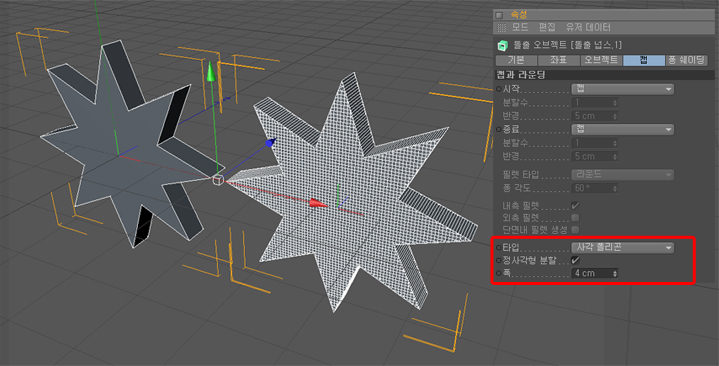Click the 종료 분할수 value field
Image resolution: width=719 pixels, height=366 pixels.
(595, 143)
